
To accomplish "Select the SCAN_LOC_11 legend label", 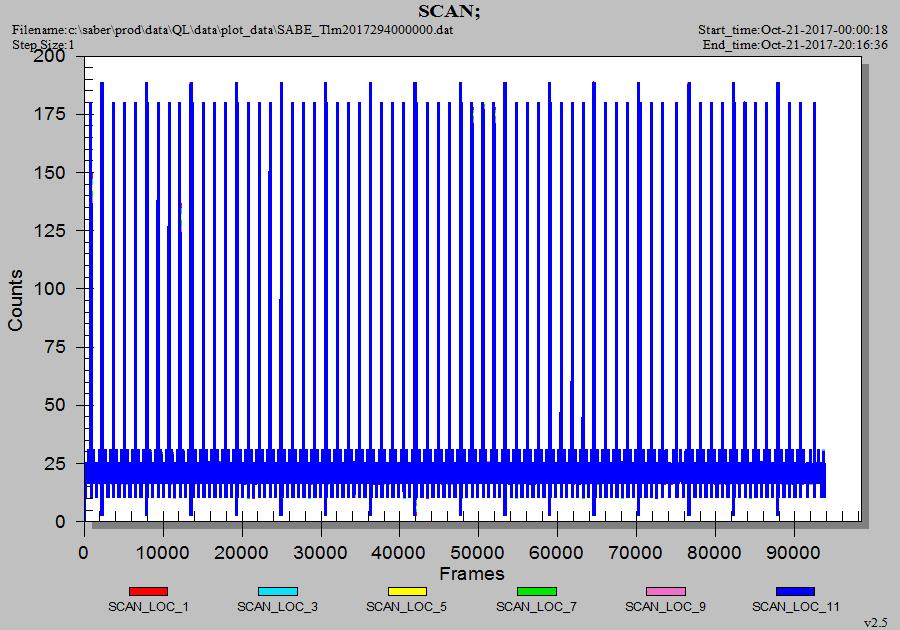I will click(x=796, y=606).
